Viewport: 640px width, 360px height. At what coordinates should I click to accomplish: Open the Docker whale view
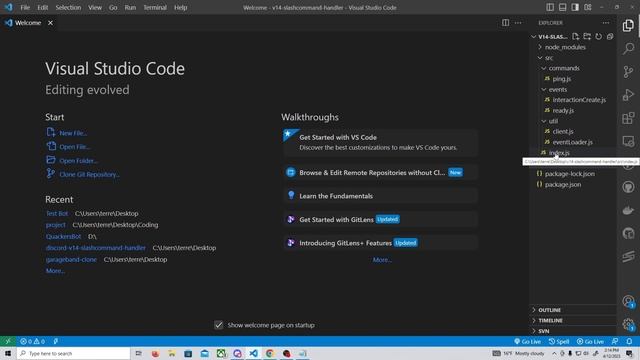pyautogui.click(x=628, y=210)
